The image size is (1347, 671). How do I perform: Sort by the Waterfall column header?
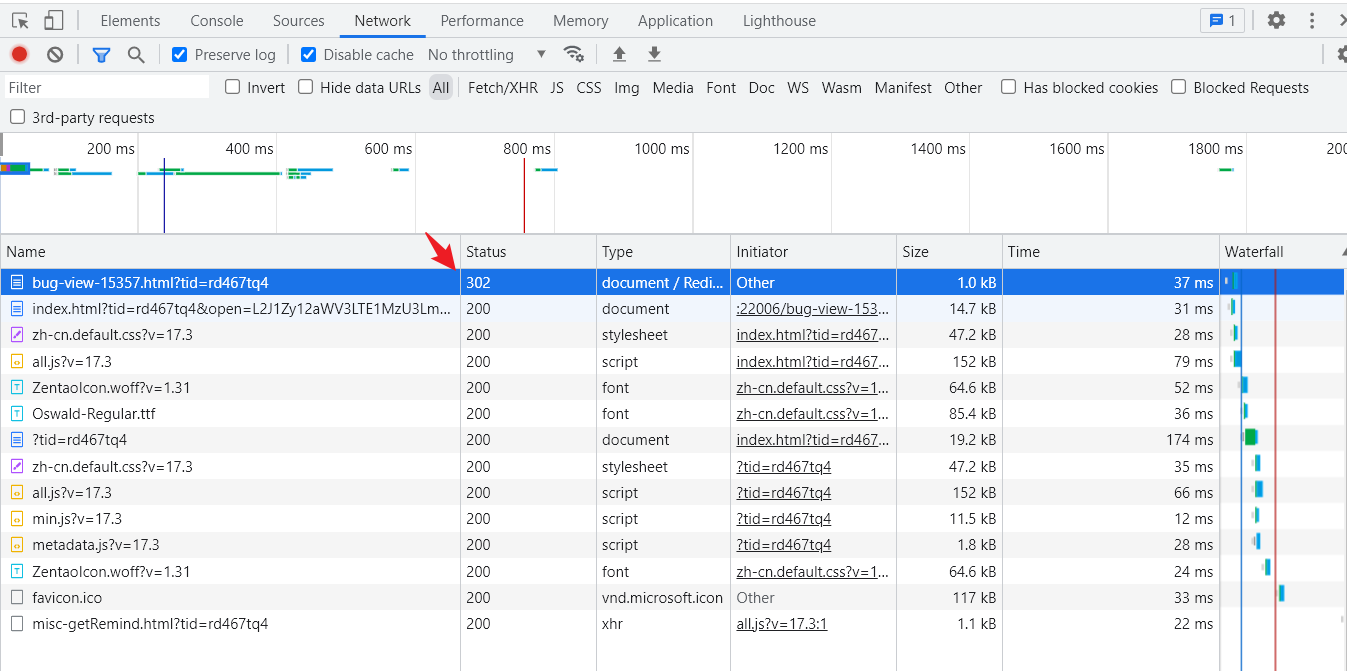pyautogui.click(x=1254, y=252)
